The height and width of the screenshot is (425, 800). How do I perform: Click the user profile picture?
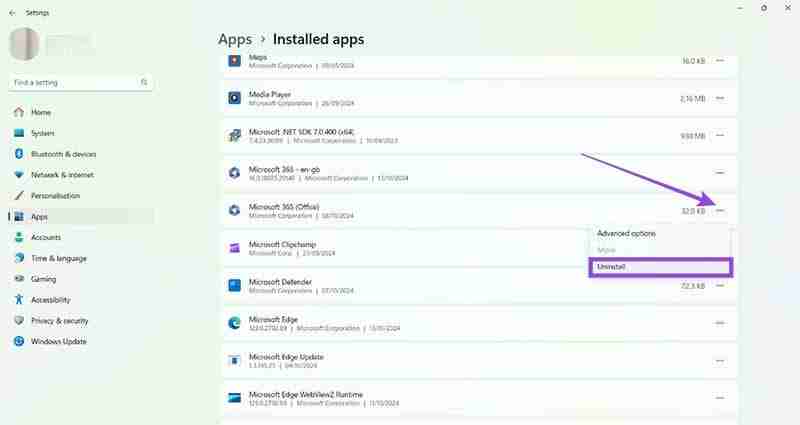pos(24,44)
